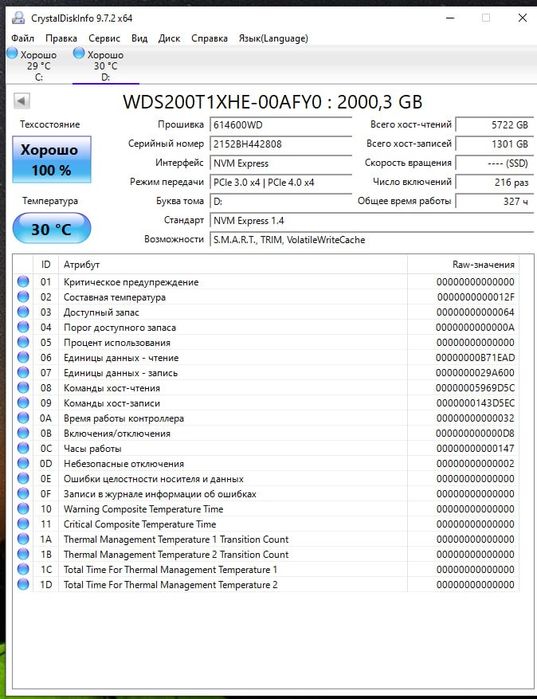The width and height of the screenshot is (537, 699).
Task: Click power on count value 216 раз
Action: click(494, 182)
